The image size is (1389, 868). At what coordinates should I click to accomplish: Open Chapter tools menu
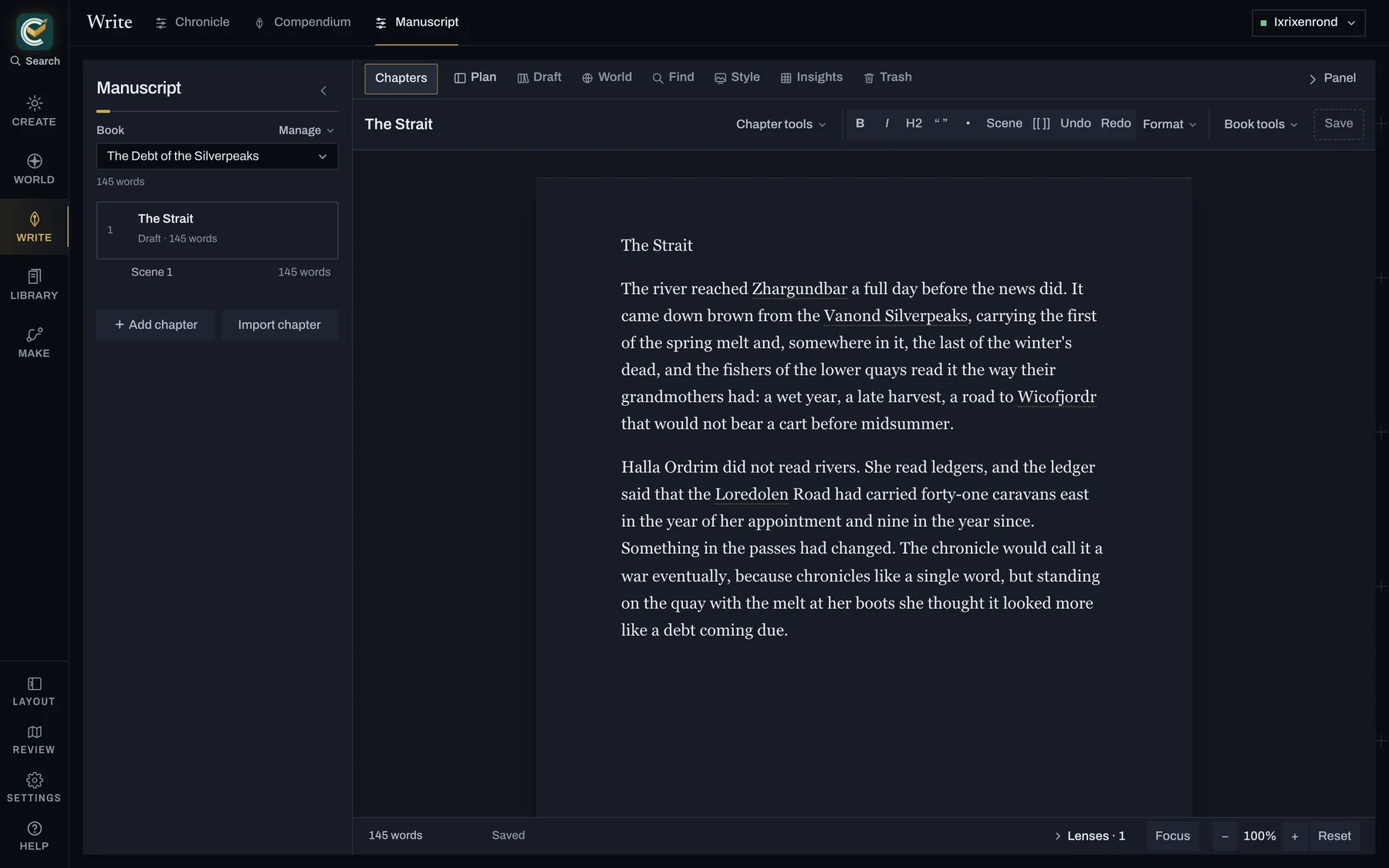point(781,124)
